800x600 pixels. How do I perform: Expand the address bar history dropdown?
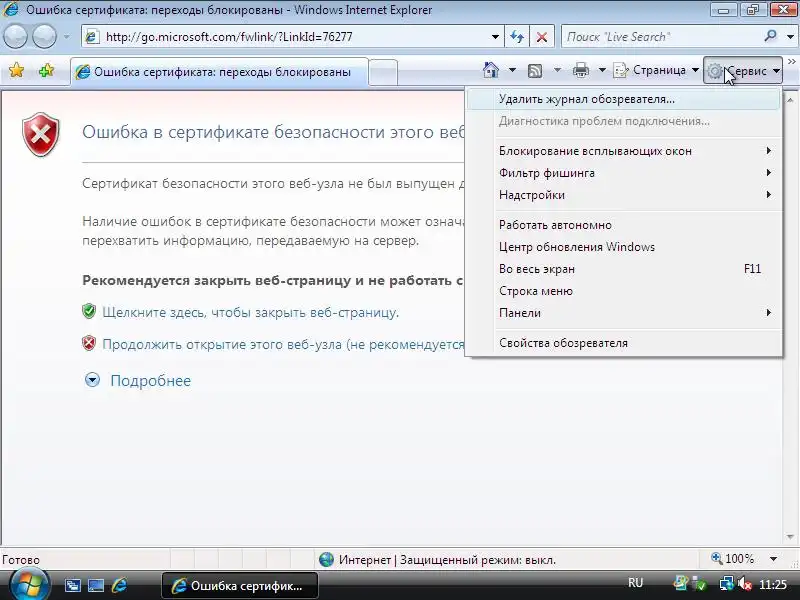pos(495,37)
